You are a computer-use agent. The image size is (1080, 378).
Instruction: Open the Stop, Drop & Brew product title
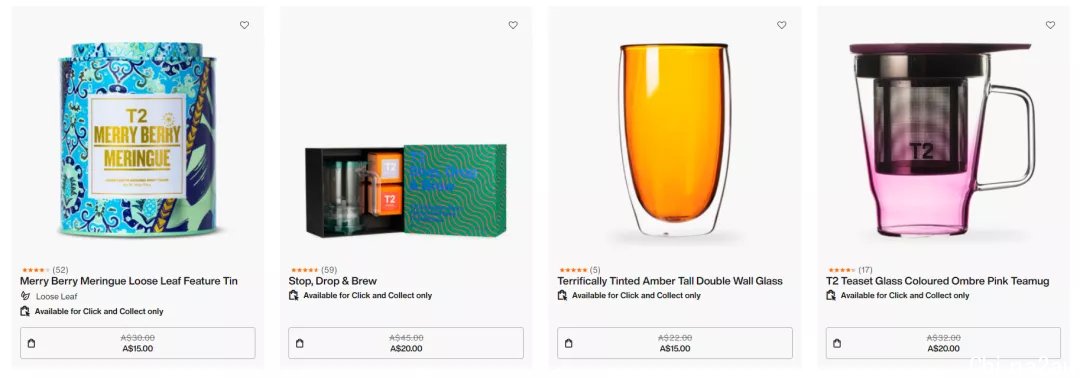point(333,281)
